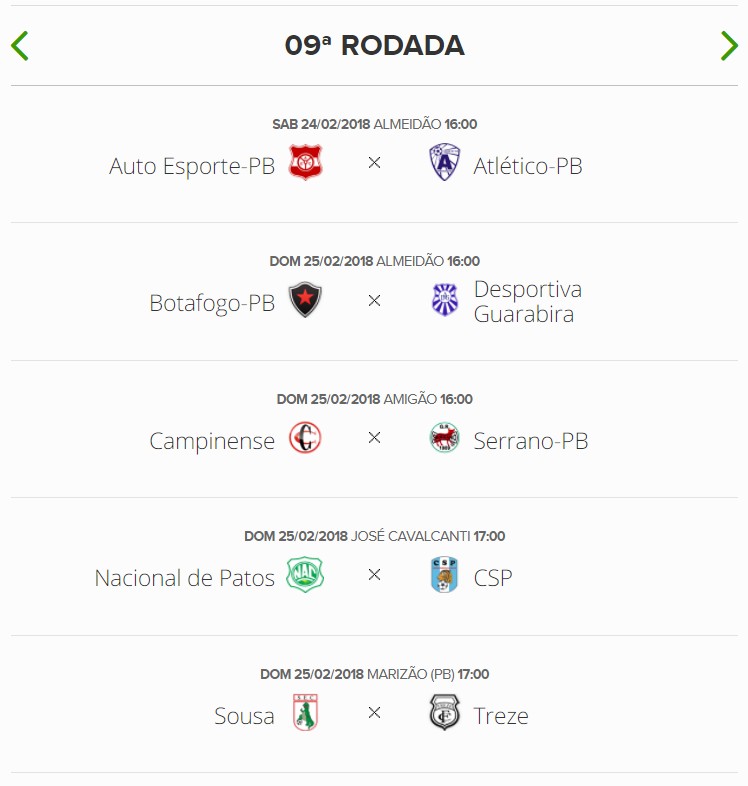Click the Nacional de Patos team name
748x786 pixels.
coord(184,578)
